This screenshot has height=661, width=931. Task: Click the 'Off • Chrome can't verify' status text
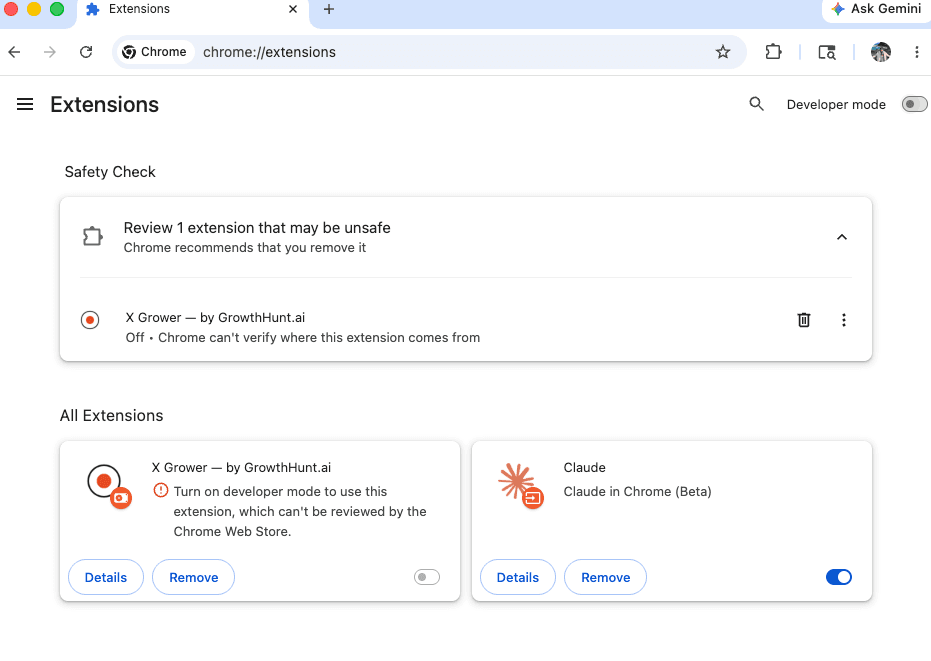303,338
